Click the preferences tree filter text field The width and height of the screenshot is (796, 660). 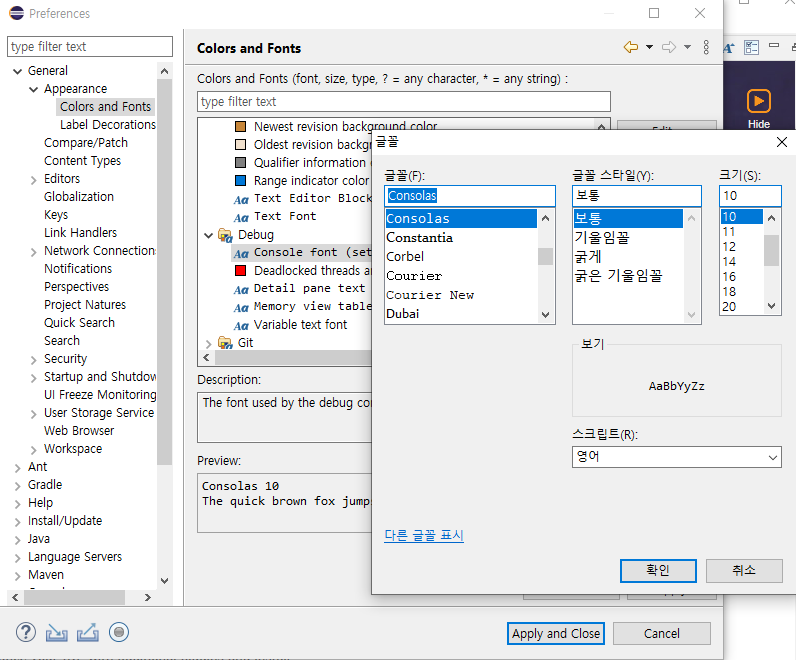click(x=90, y=47)
